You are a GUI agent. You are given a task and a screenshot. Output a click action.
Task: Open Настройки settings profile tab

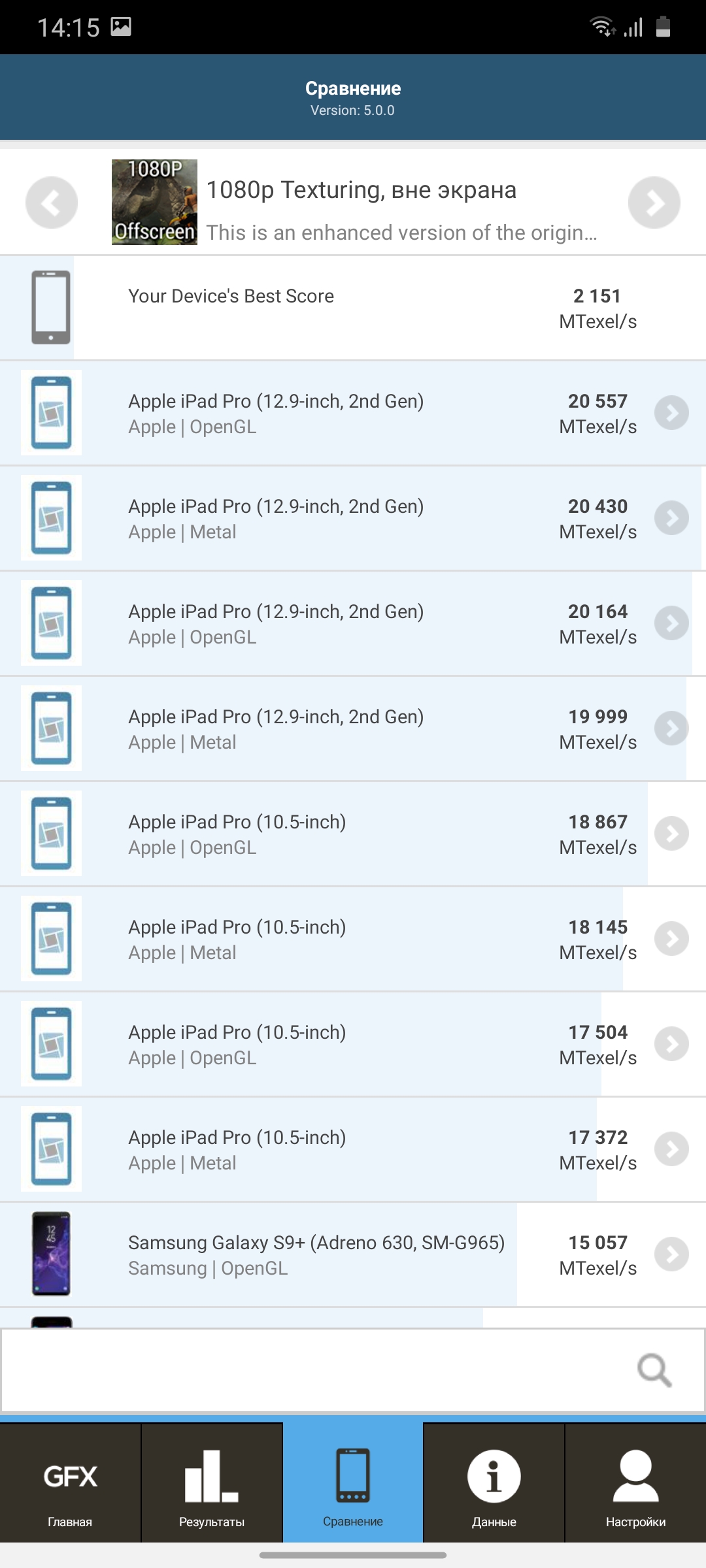[635, 1483]
